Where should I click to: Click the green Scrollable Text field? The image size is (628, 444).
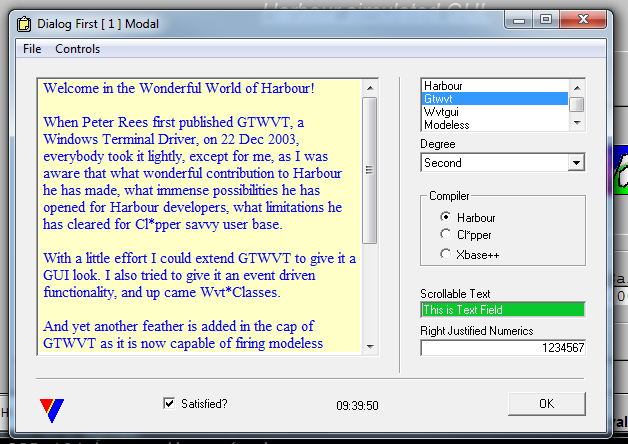point(503,309)
